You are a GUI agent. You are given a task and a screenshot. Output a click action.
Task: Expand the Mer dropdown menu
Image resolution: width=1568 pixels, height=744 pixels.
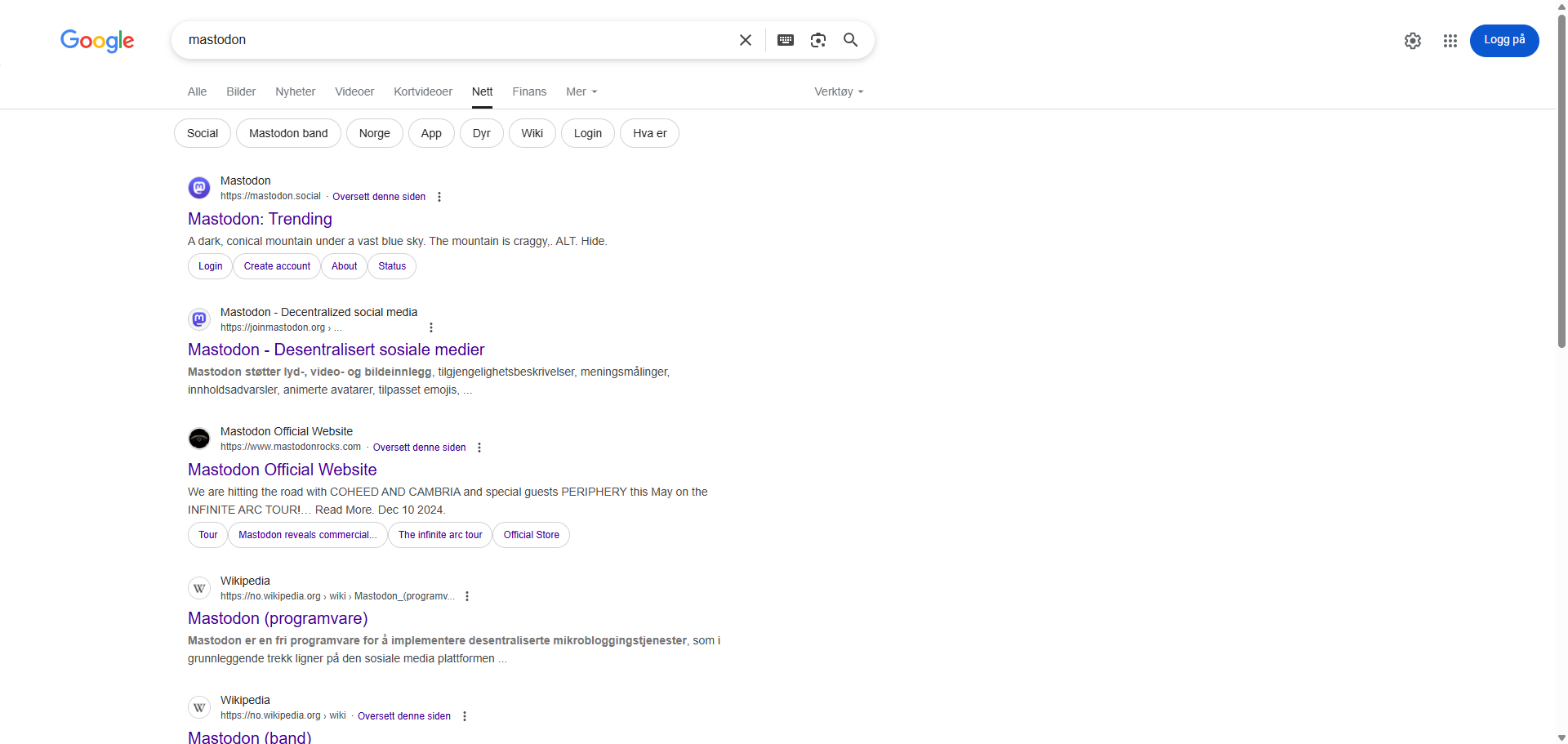581,91
